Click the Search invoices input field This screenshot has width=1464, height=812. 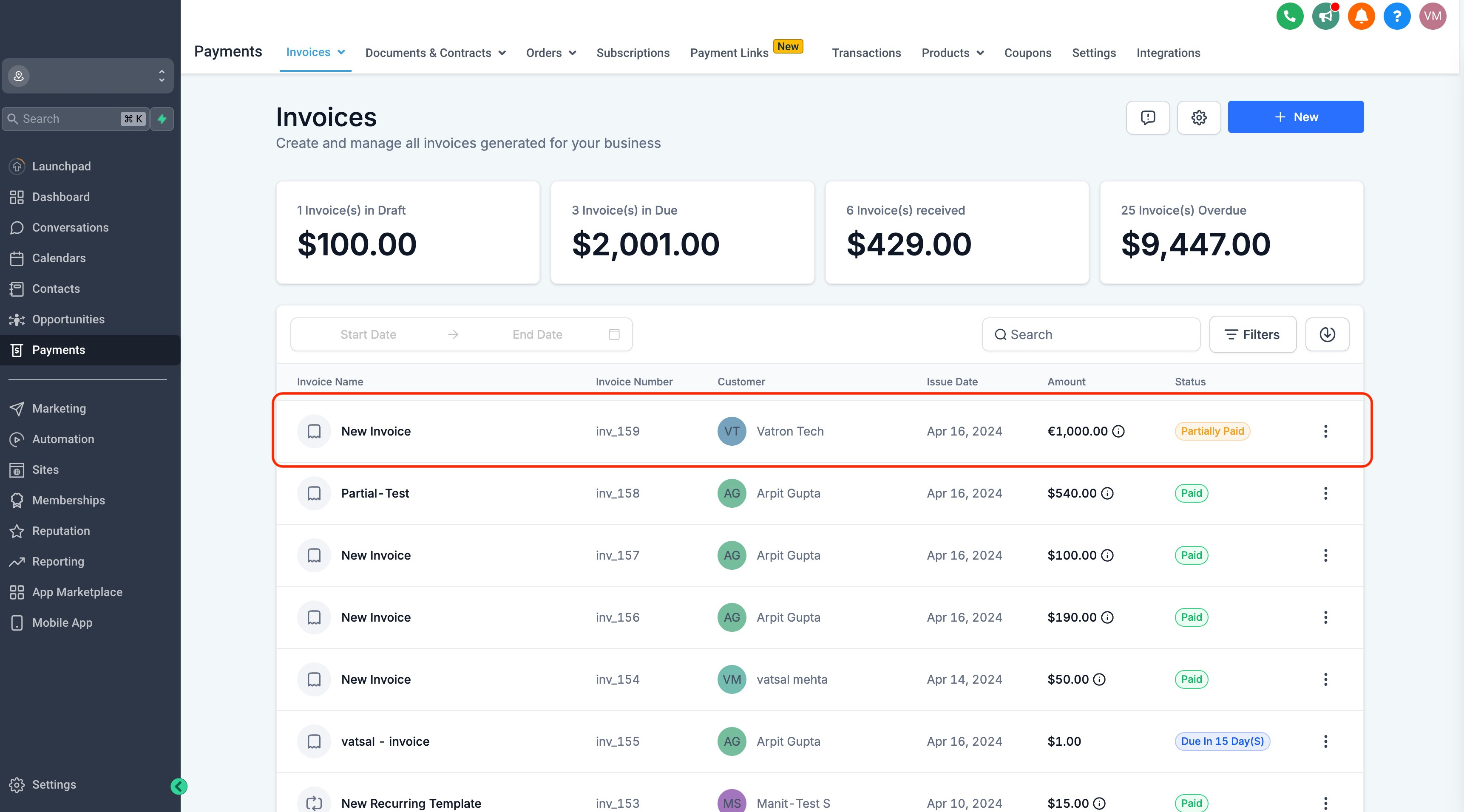click(x=1090, y=334)
